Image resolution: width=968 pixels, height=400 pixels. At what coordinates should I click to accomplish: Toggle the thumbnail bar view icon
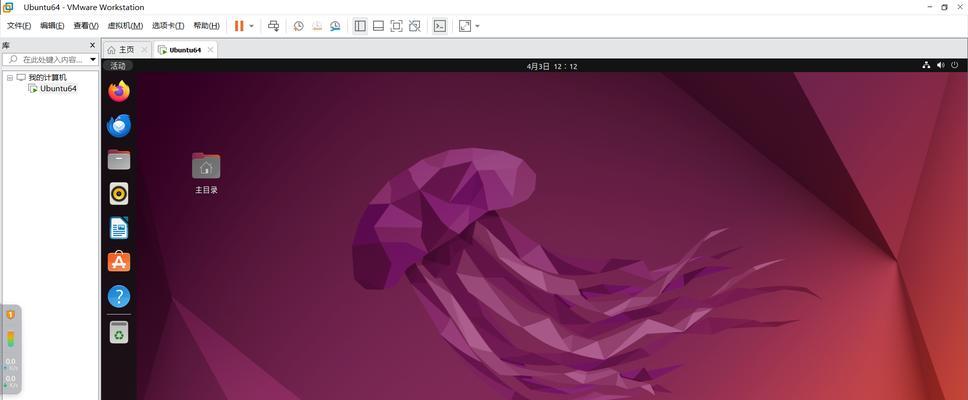pos(378,26)
